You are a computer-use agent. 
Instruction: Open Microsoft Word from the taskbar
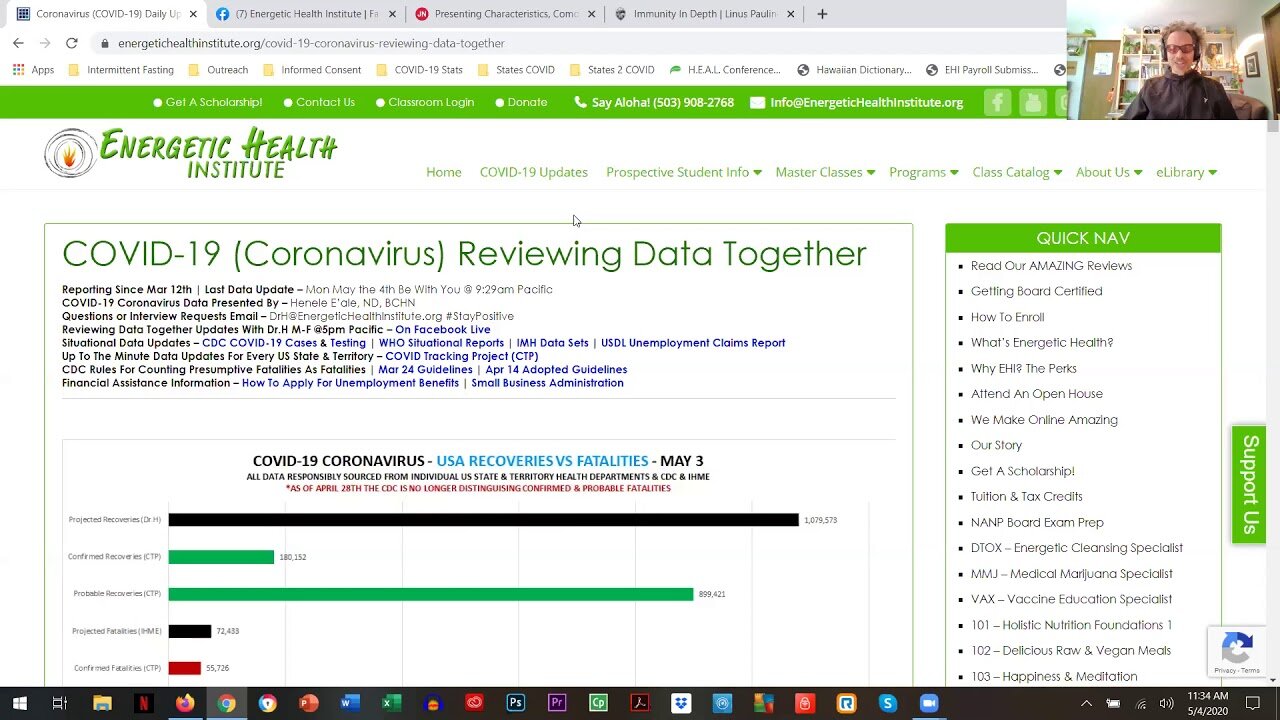pyautogui.click(x=350, y=703)
